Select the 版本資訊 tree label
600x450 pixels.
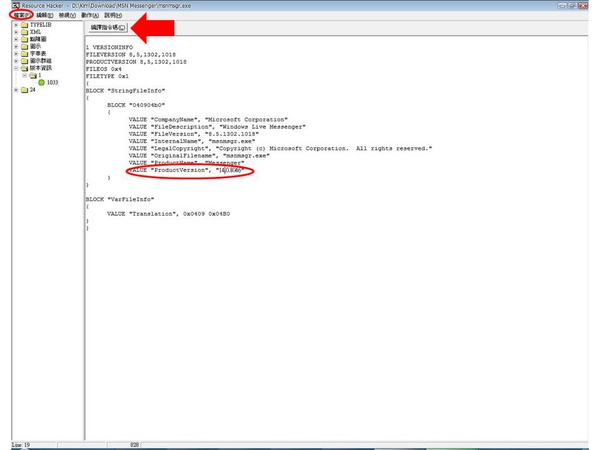[x=41, y=68]
